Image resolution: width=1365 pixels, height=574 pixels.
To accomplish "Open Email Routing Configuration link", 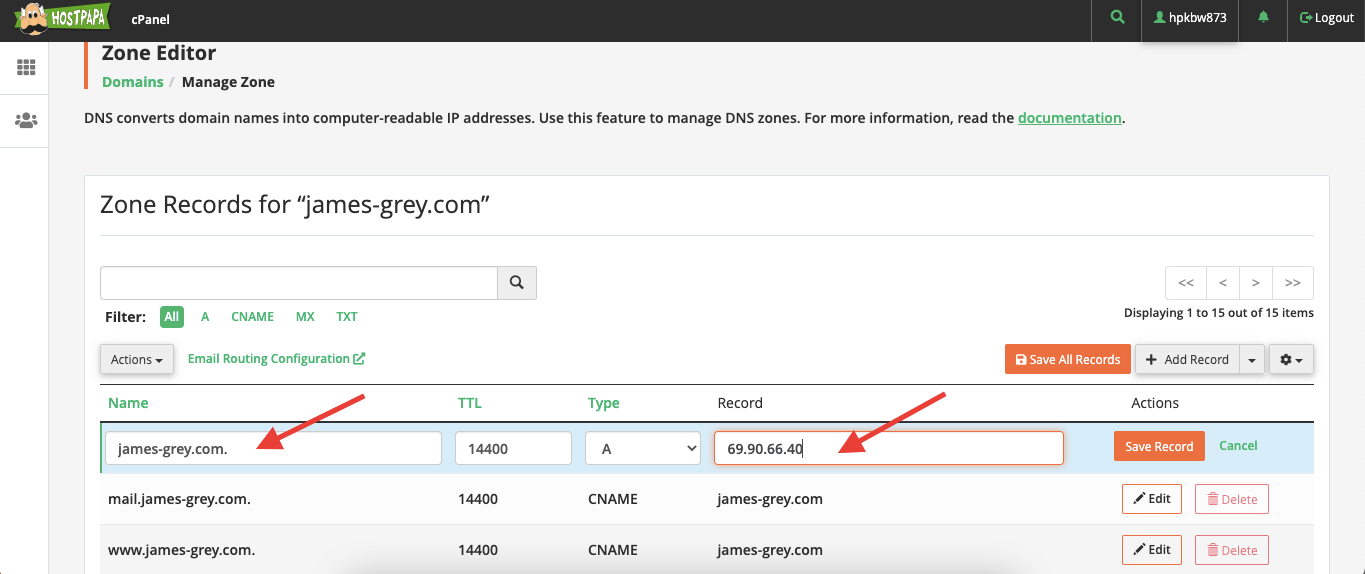I will point(276,359).
